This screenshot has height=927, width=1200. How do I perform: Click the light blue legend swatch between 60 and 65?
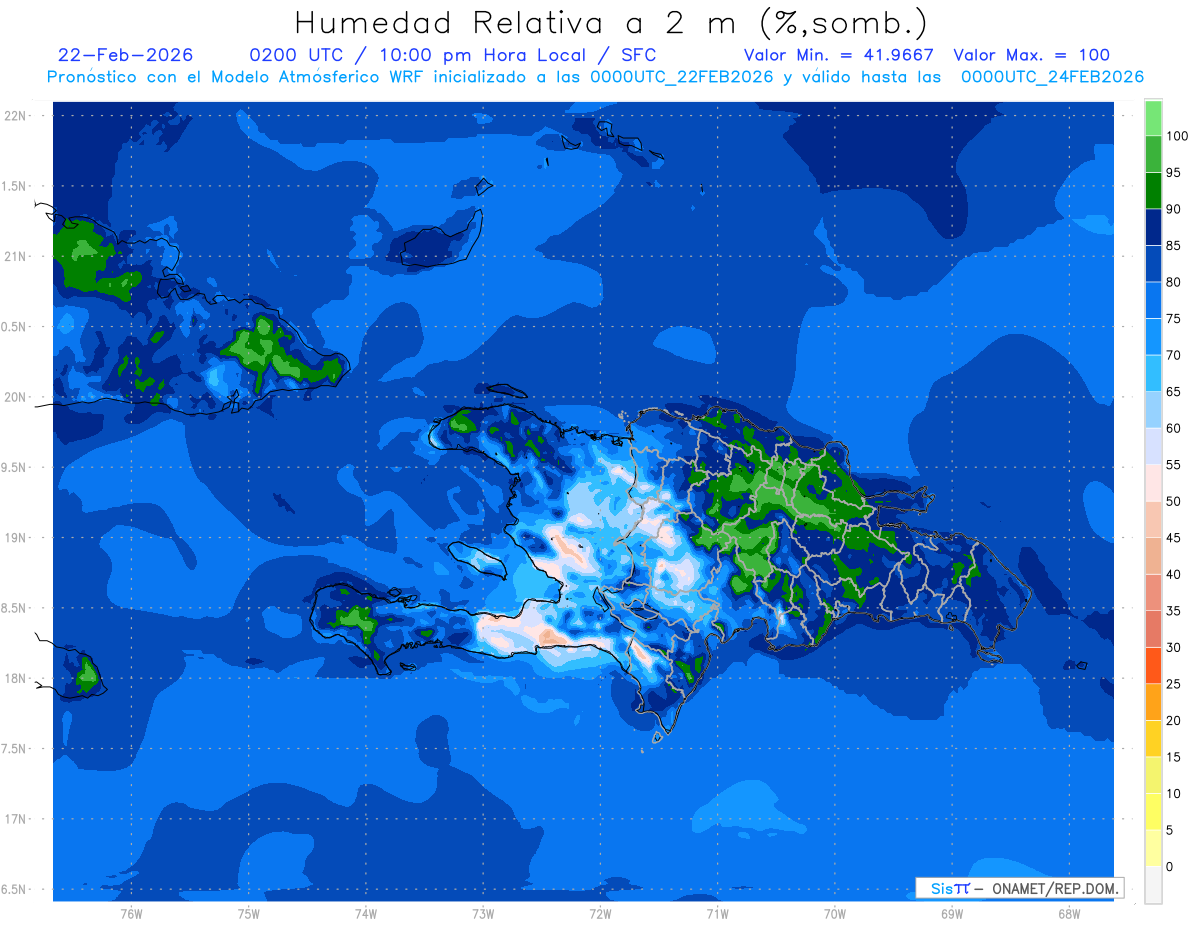[x=1153, y=410]
